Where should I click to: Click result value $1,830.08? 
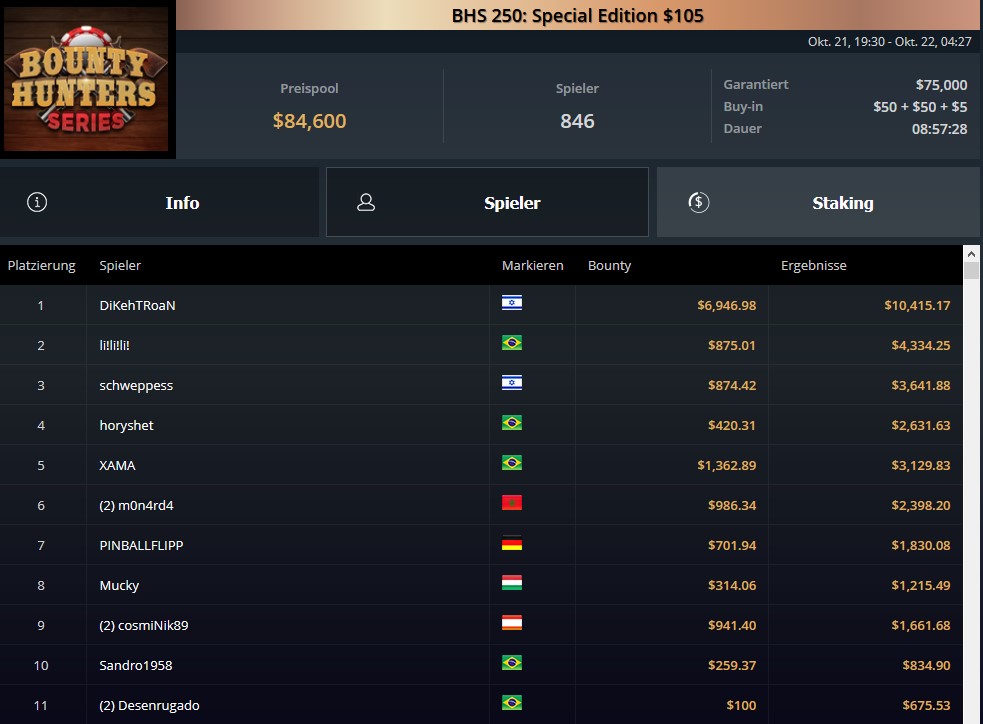tap(921, 545)
